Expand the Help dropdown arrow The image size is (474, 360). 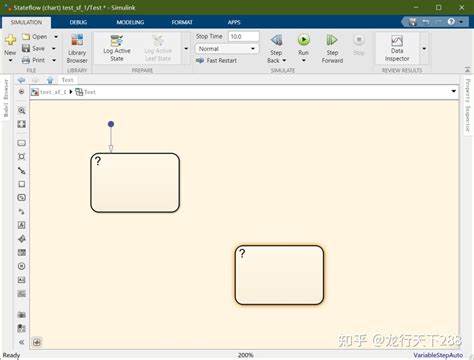point(461,22)
